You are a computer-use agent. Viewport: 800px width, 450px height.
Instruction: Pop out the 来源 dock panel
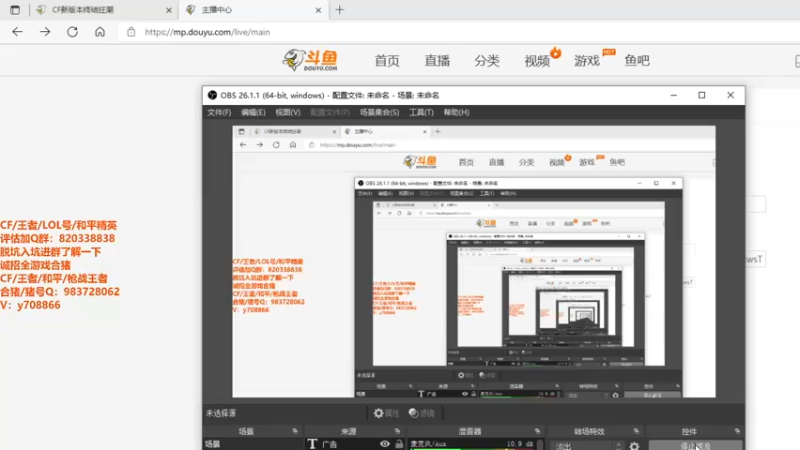(x=397, y=431)
